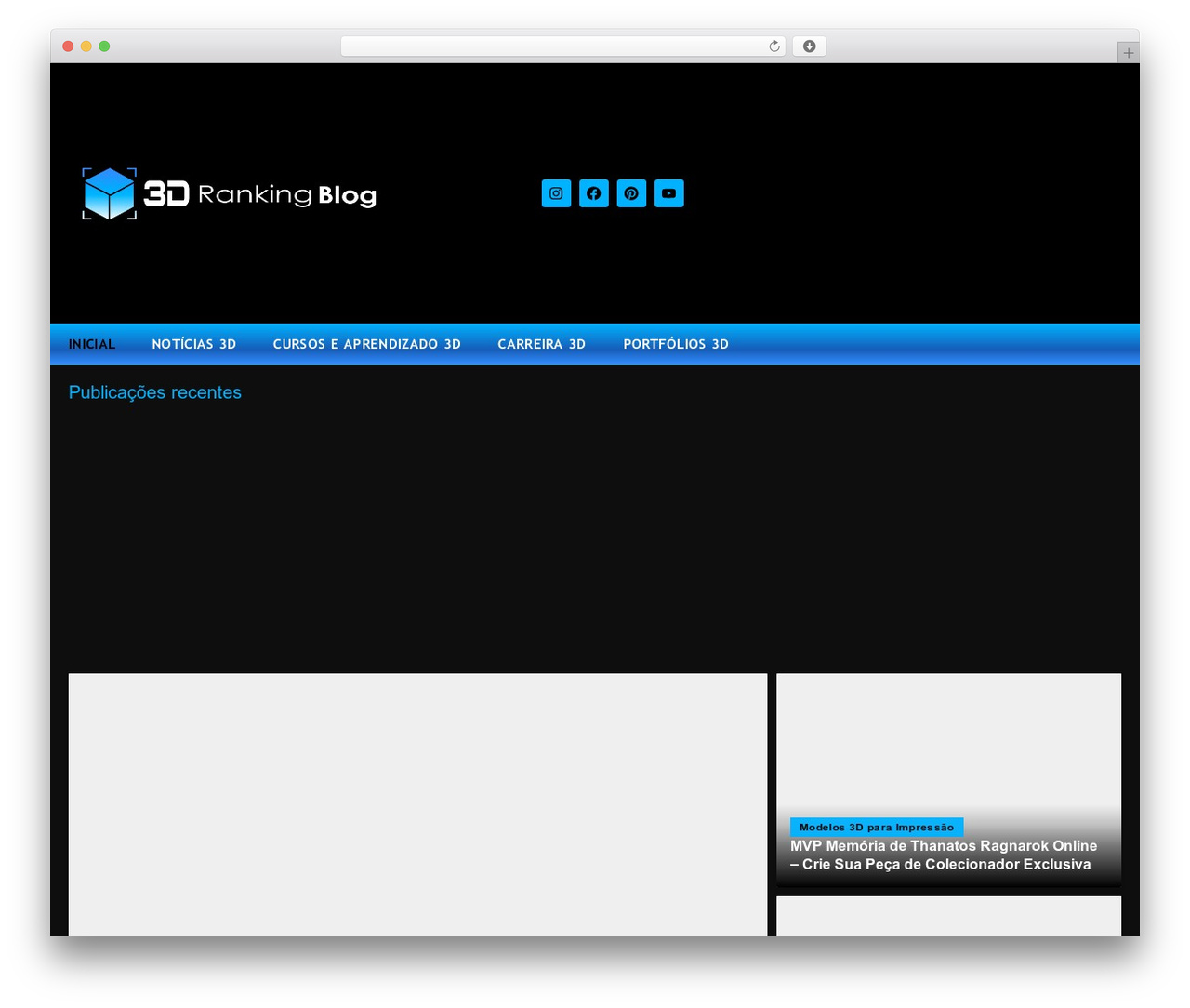Click the 3D Ranking Blog logo
This screenshot has height=1008, width=1190.
229,193
